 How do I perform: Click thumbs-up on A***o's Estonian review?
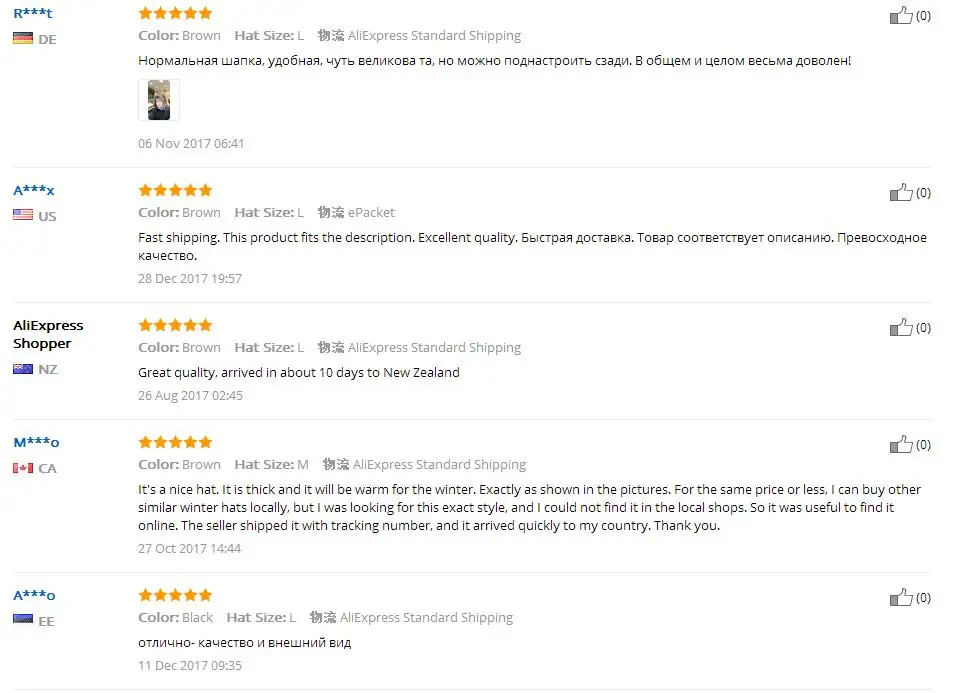901,597
